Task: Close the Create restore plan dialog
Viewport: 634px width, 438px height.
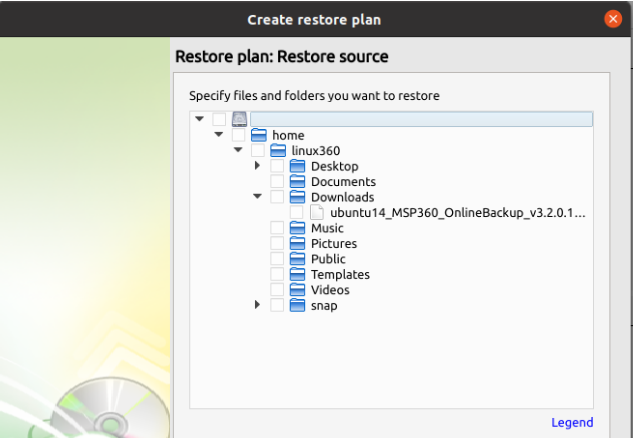Action: click(x=613, y=18)
